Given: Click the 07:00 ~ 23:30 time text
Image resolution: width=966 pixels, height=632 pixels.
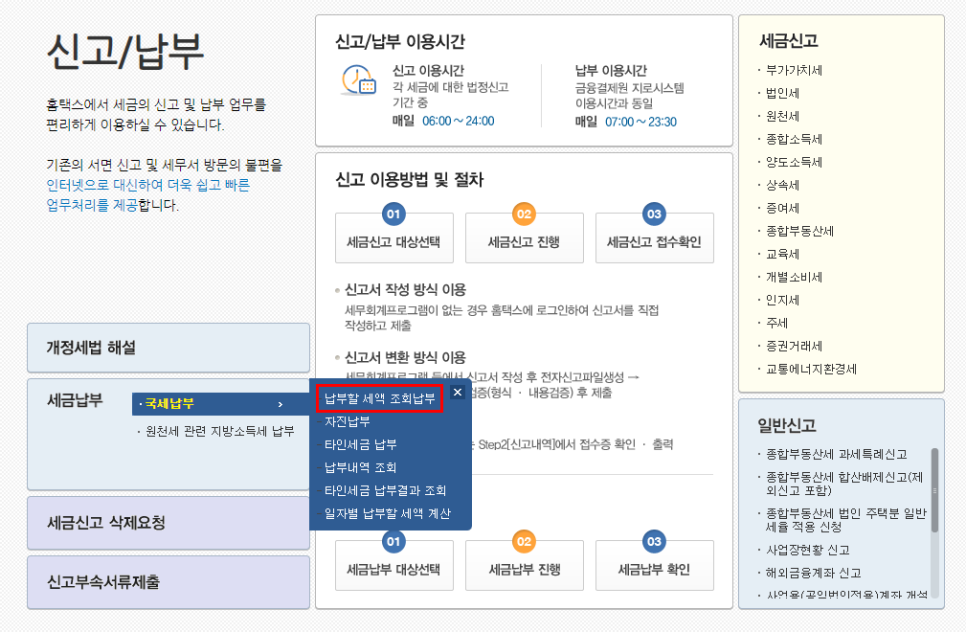Looking at the screenshot, I should (x=641, y=121).
